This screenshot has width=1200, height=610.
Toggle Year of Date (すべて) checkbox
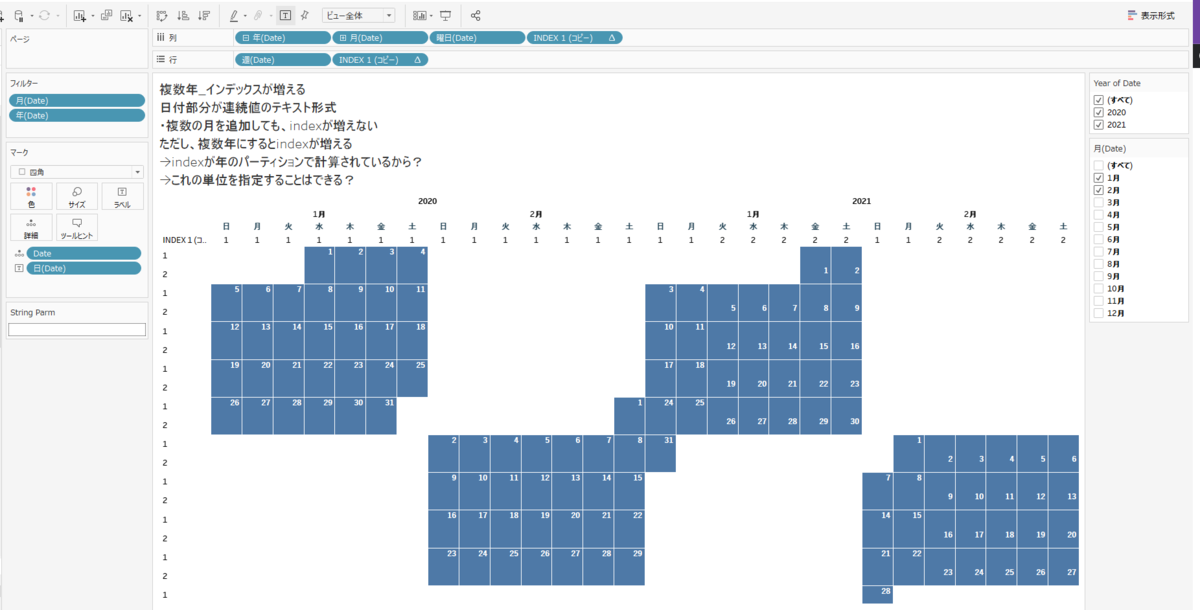pyautogui.click(x=1099, y=100)
